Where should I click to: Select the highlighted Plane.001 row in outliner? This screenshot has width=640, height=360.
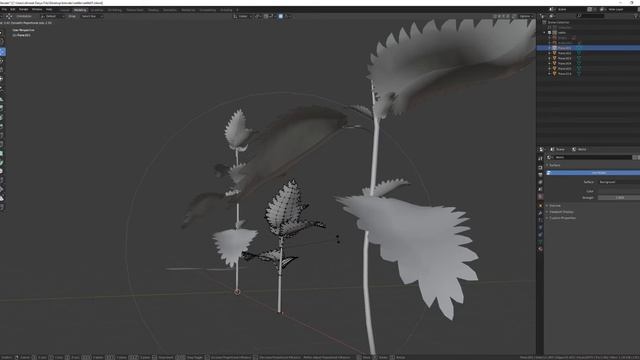click(x=588, y=48)
